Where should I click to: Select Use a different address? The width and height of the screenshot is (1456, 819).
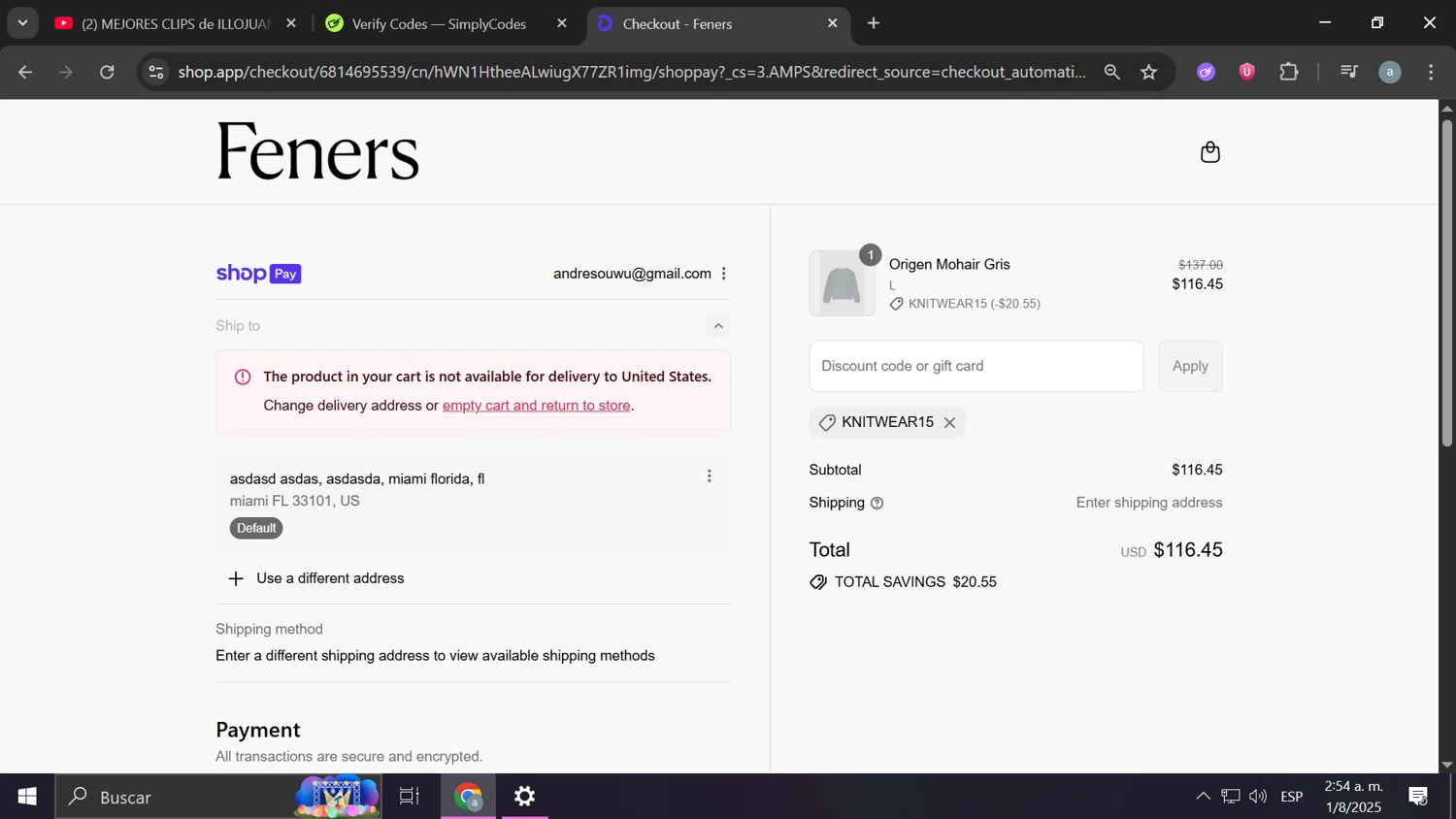pyautogui.click(x=330, y=579)
